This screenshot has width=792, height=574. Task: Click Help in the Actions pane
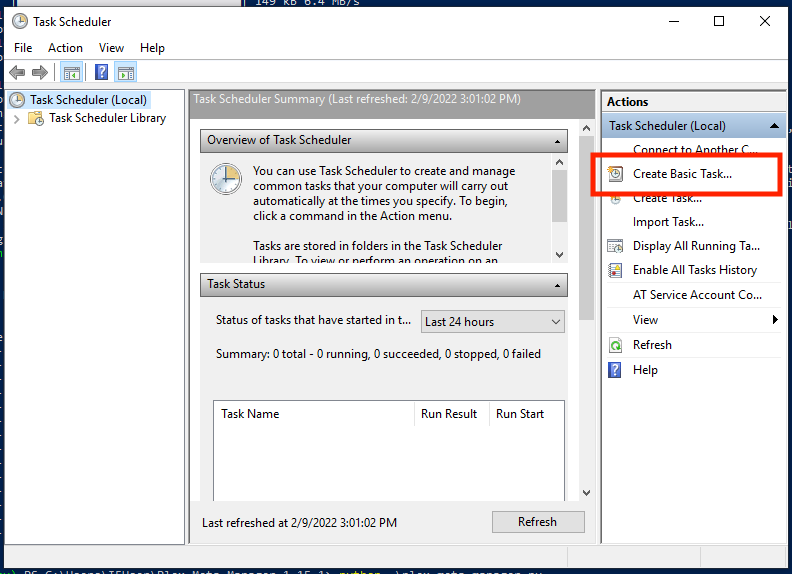point(645,370)
